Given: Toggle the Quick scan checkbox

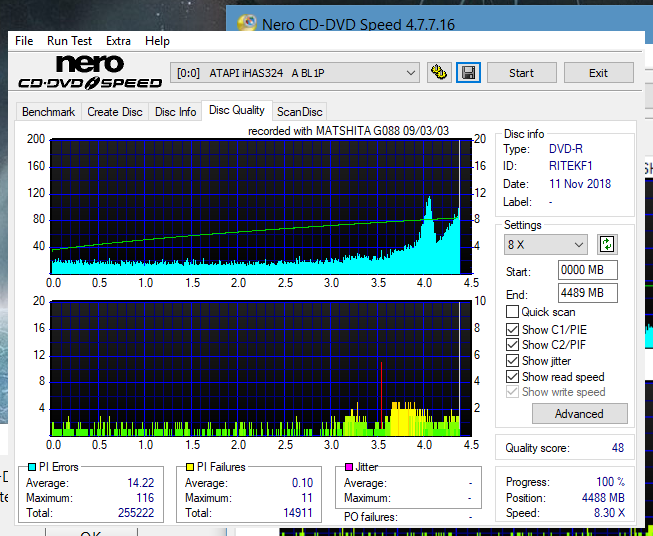Looking at the screenshot, I should (512, 312).
